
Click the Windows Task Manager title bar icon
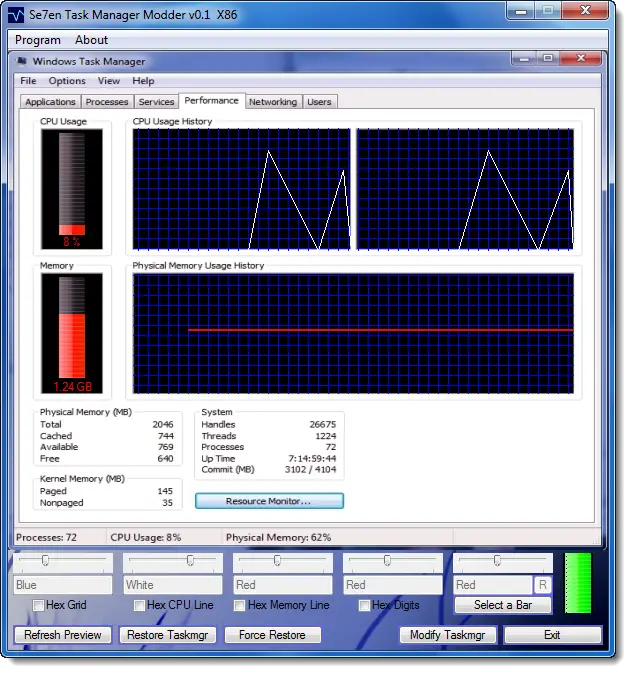pyautogui.click(x=21, y=62)
